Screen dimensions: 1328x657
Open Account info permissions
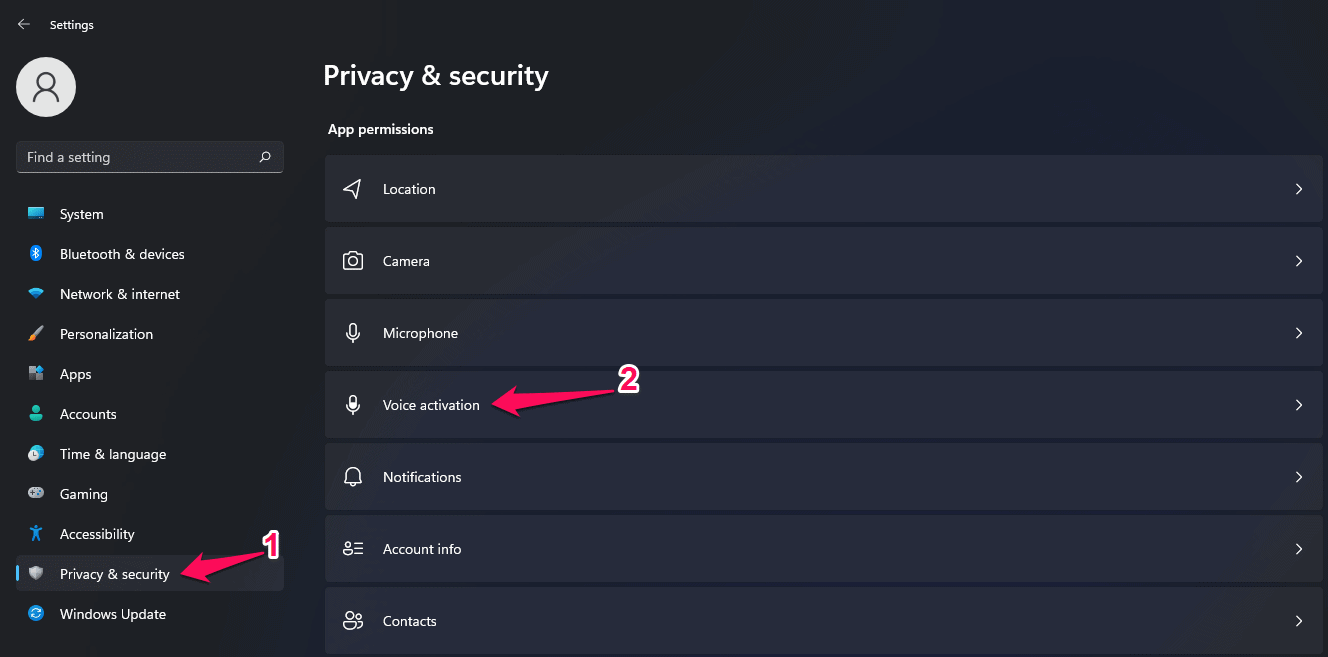click(x=422, y=549)
